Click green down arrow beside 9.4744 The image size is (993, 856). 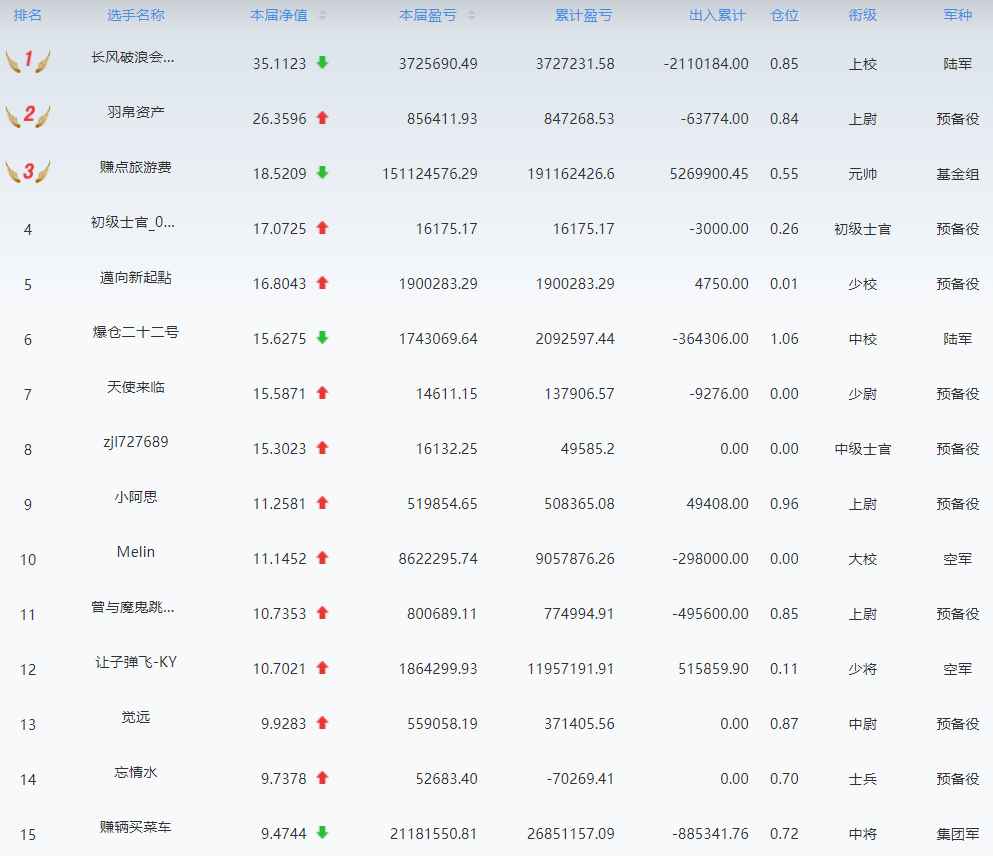coord(322,833)
